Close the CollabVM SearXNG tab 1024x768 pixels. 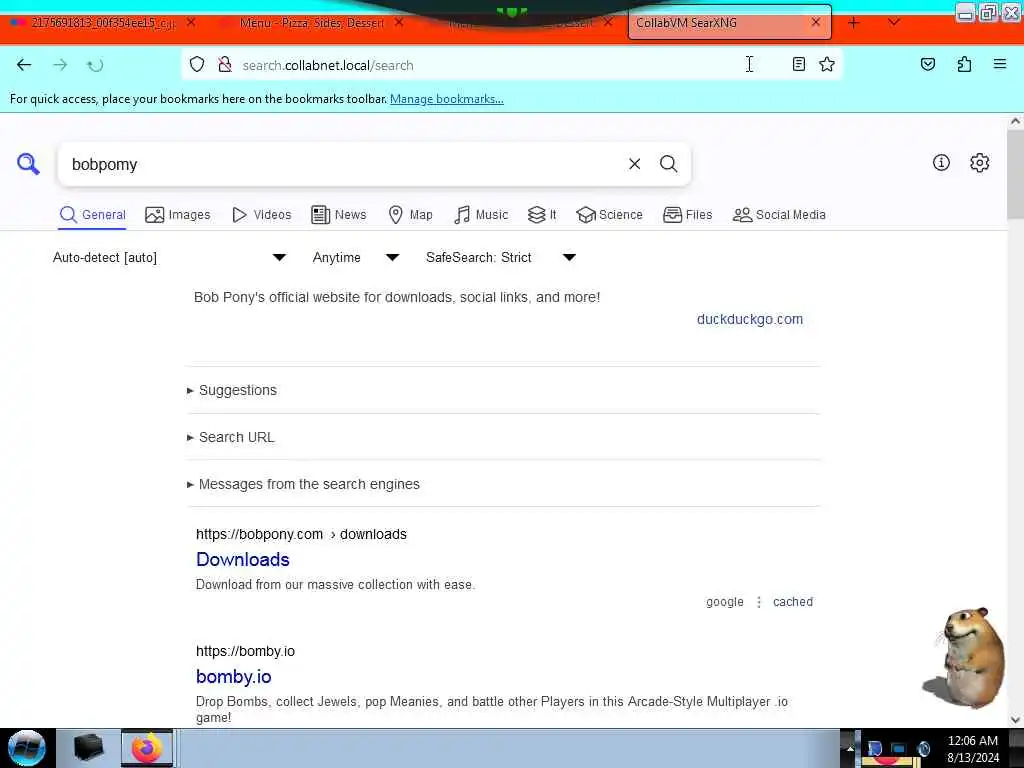(816, 22)
